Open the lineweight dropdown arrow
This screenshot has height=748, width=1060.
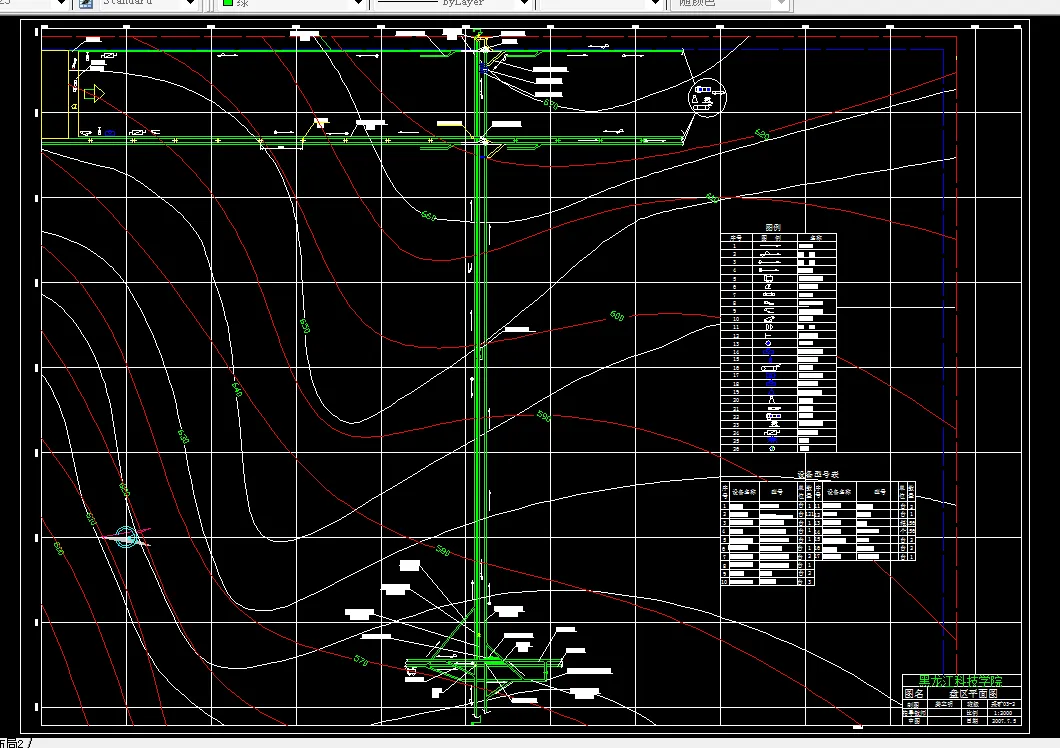point(654,3)
